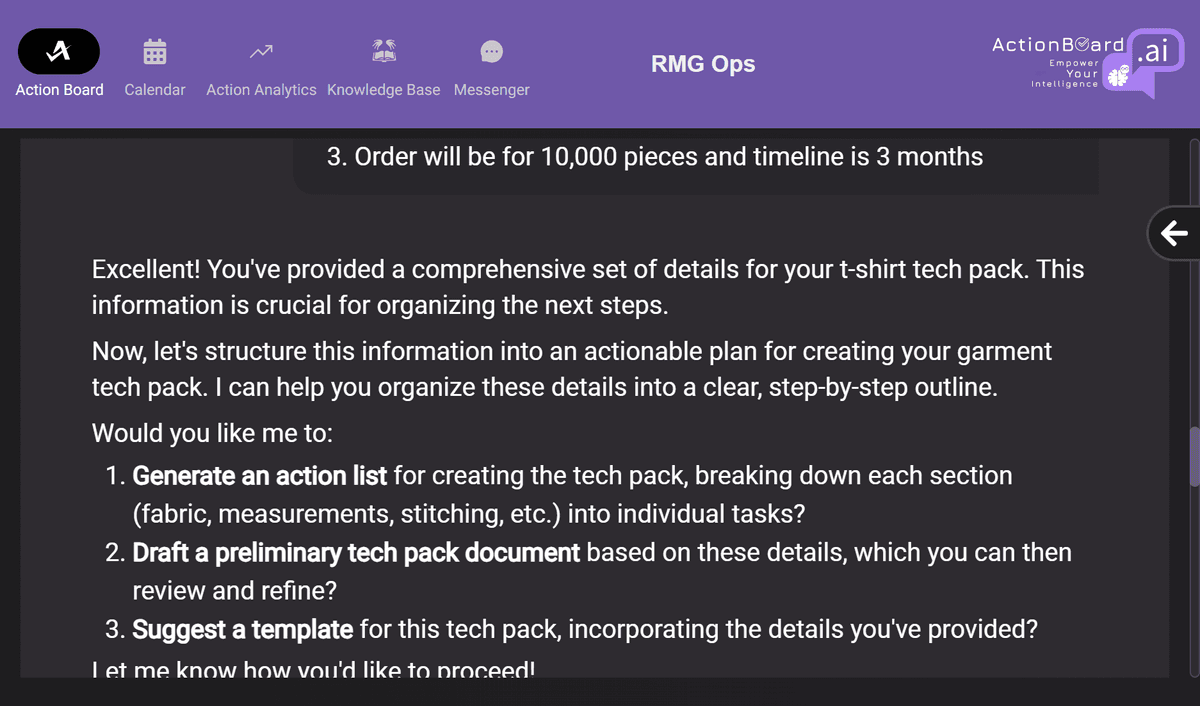
Task: Click the chat vertical scrollbar thumb
Action: click(x=1193, y=457)
